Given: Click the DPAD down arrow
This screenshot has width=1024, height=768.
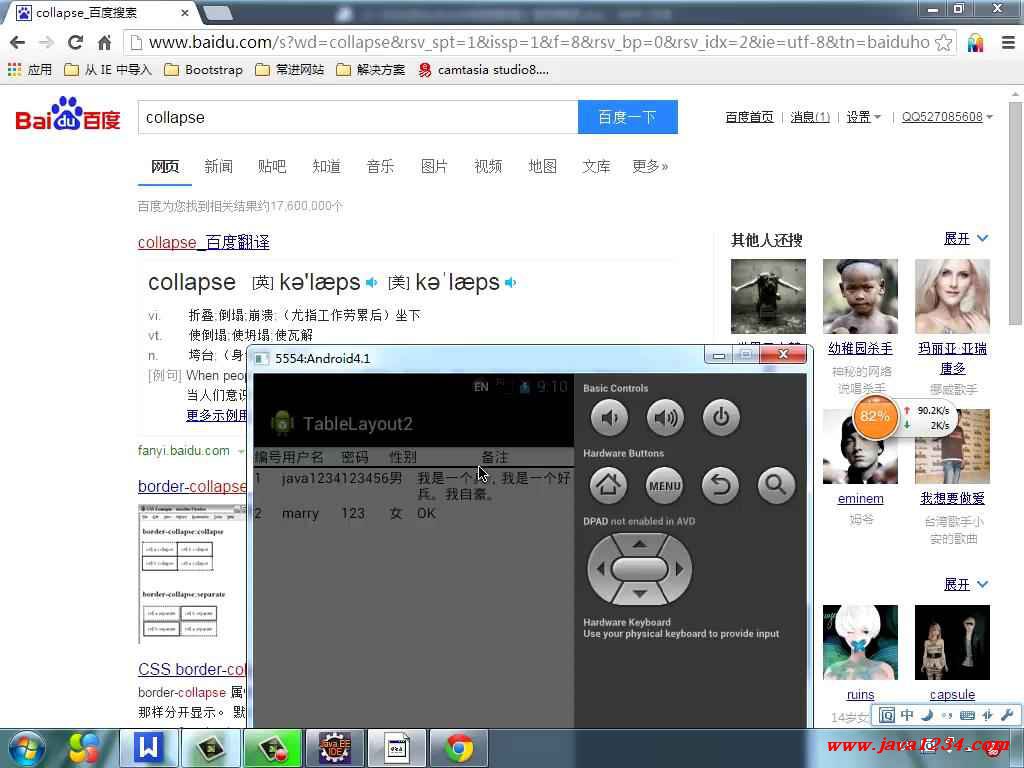Looking at the screenshot, I should (639, 593).
